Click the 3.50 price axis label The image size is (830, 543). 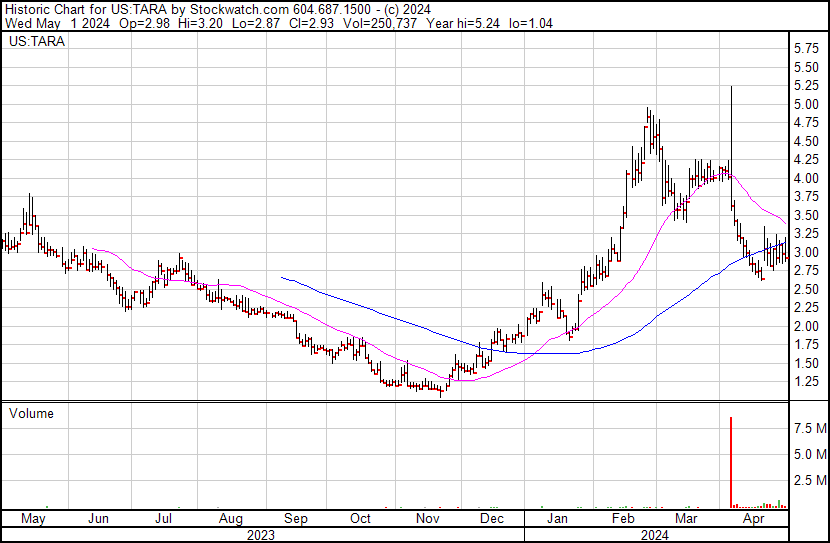(807, 215)
